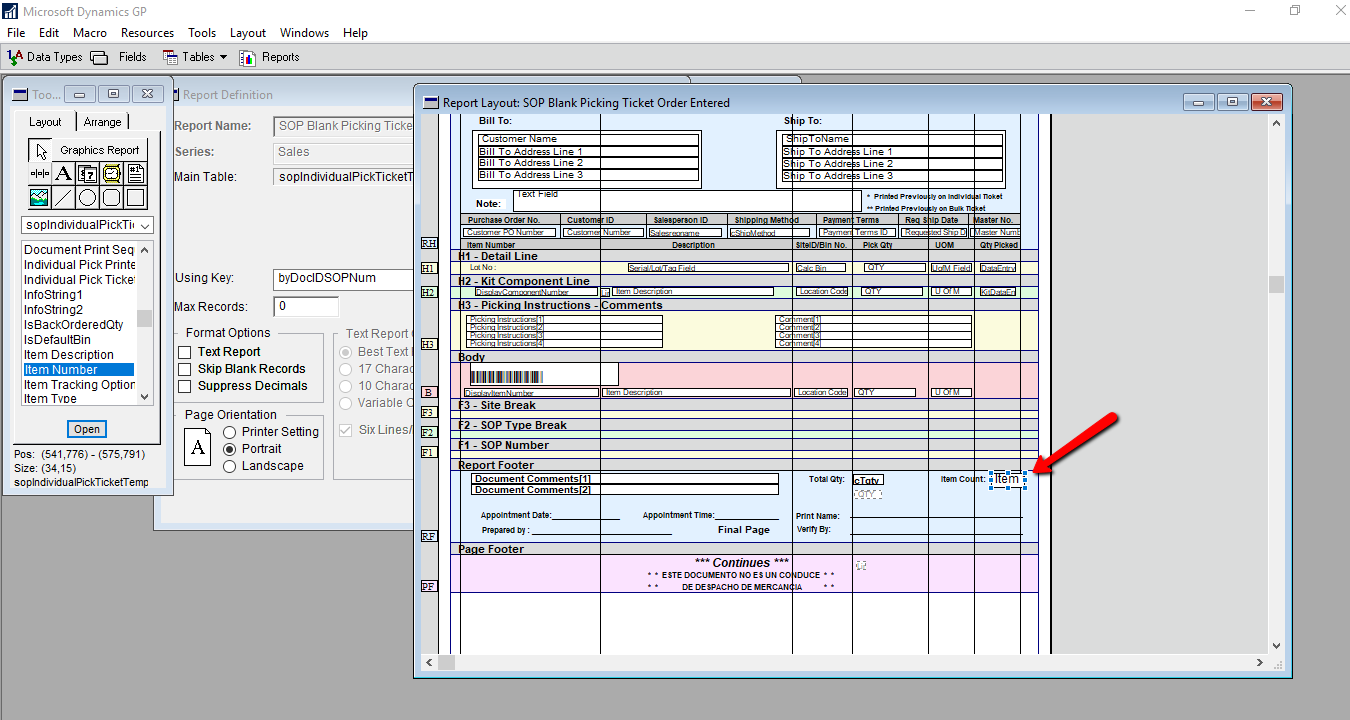Screen dimensions: 1350x720
Task: Select the picture tool in Toolbox
Action: coord(40,197)
